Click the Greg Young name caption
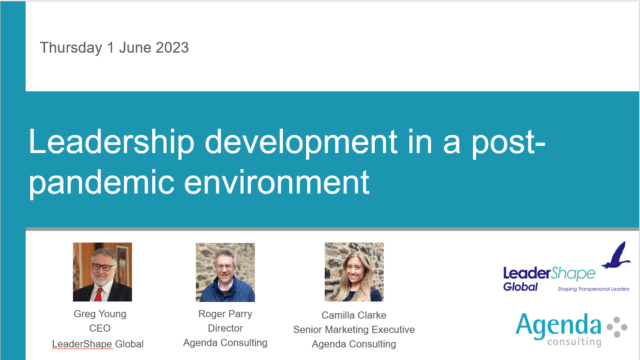The height and width of the screenshot is (360, 640). (x=100, y=314)
